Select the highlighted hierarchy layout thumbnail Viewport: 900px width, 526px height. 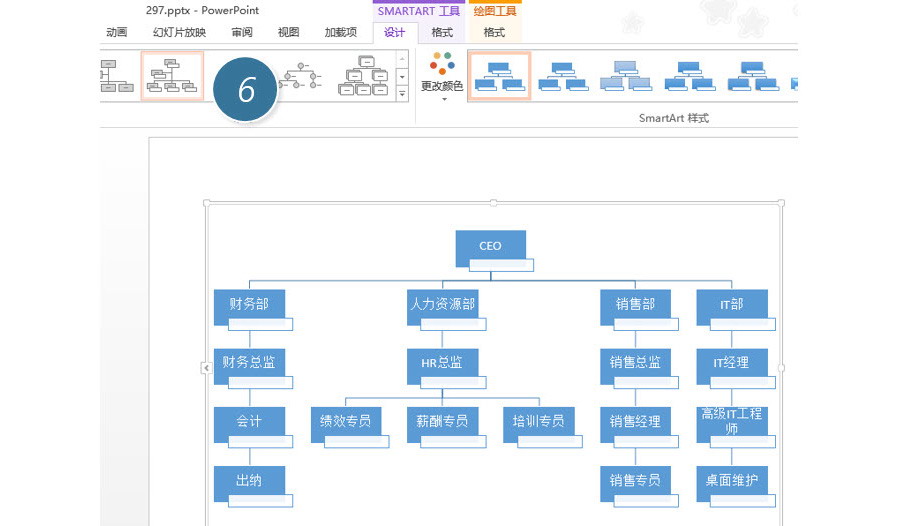pyautogui.click(x=172, y=77)
